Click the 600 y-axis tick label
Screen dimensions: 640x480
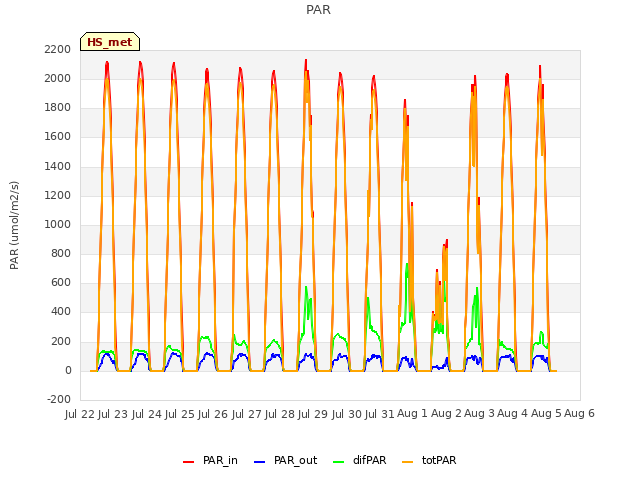(61, 282)
